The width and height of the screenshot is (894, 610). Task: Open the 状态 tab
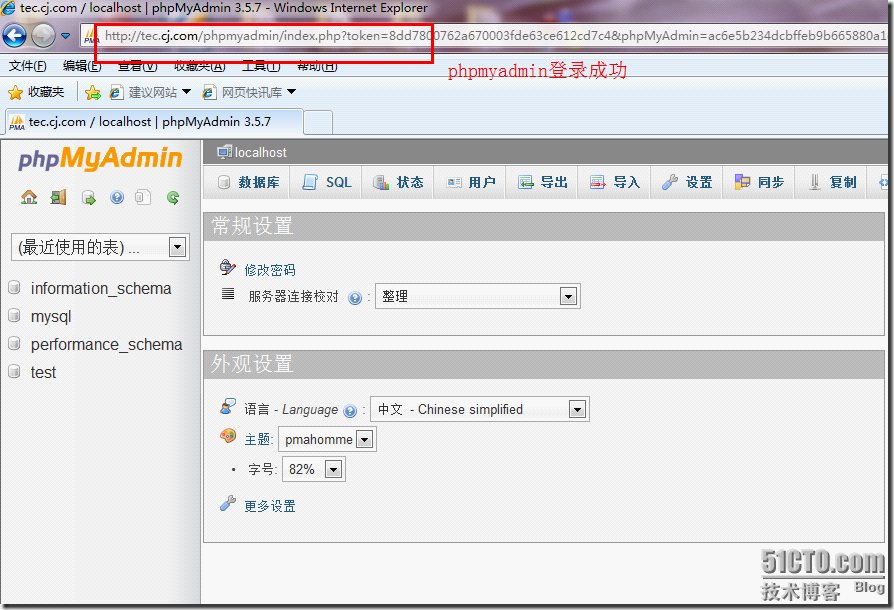click(397, 182)
